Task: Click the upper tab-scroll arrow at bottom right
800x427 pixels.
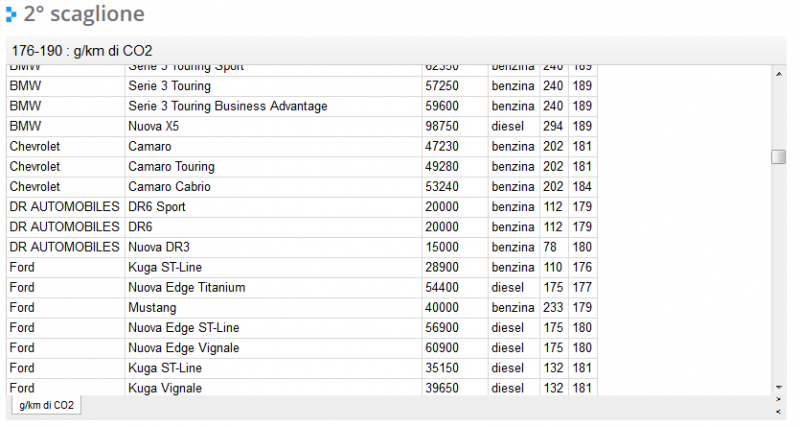Action: pyautogui.click(x=778, y=399)
